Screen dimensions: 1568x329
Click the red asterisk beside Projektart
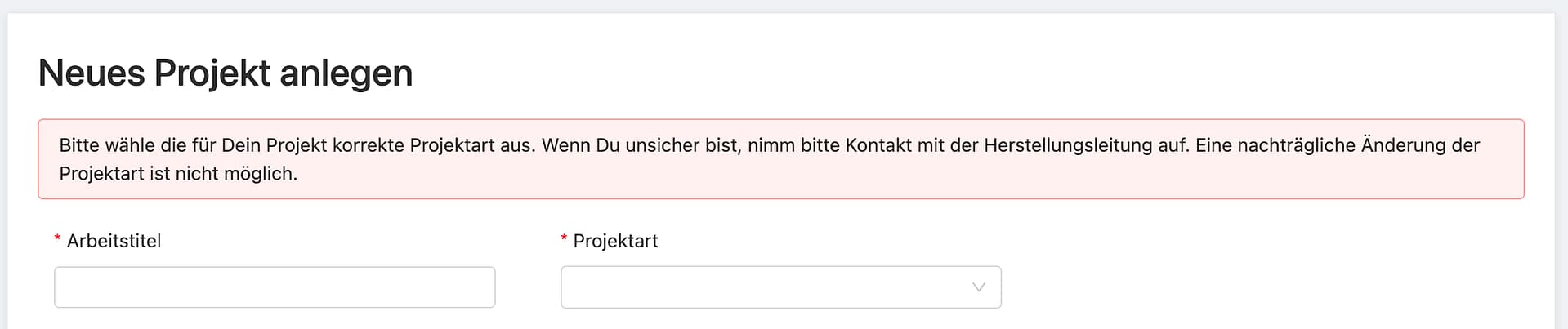point(564,239)
